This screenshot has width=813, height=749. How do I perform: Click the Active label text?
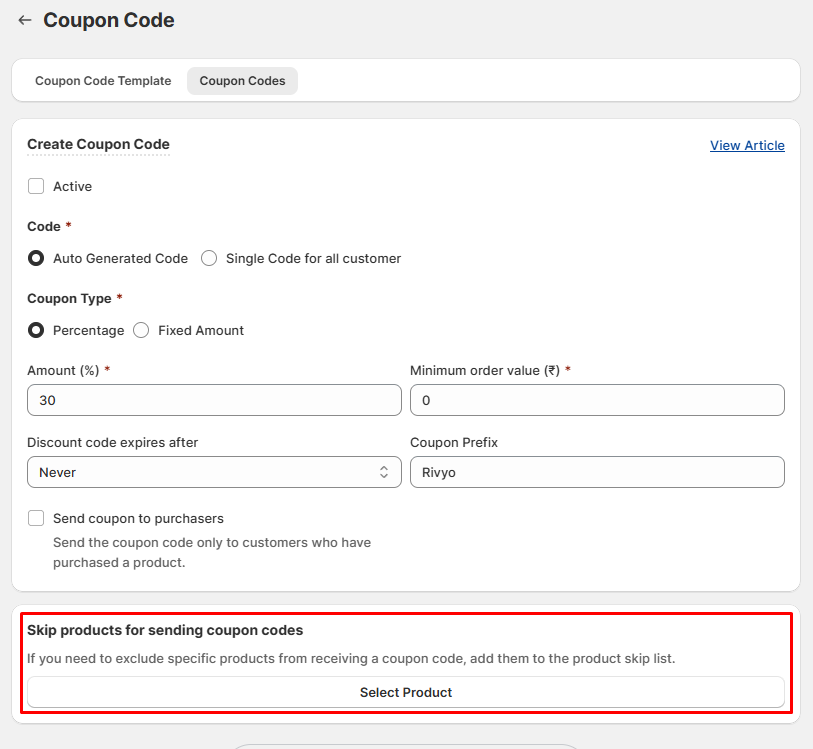pyautogui.click(x=73, y=187)
